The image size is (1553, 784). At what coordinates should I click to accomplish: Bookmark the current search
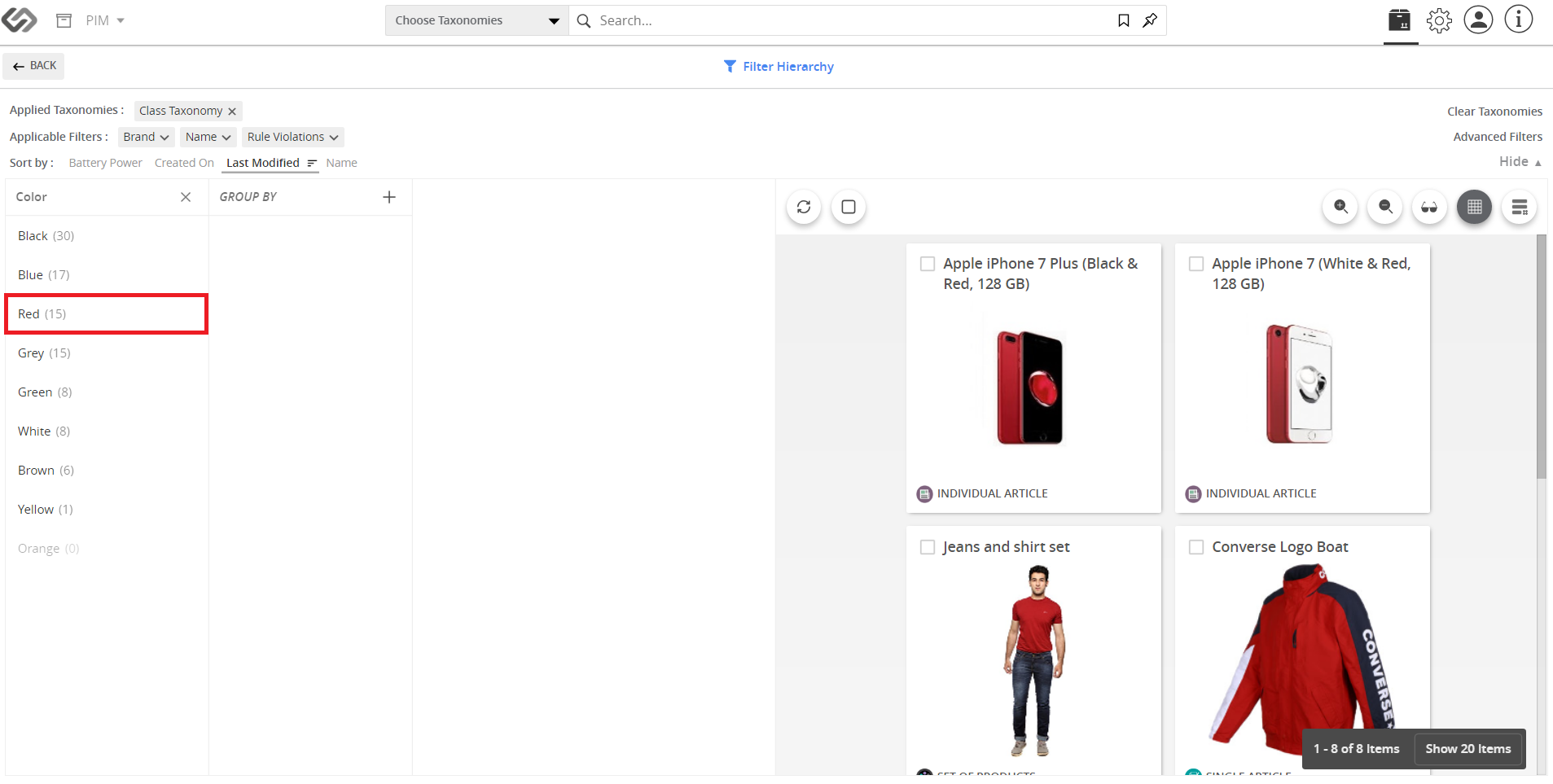1124,20
